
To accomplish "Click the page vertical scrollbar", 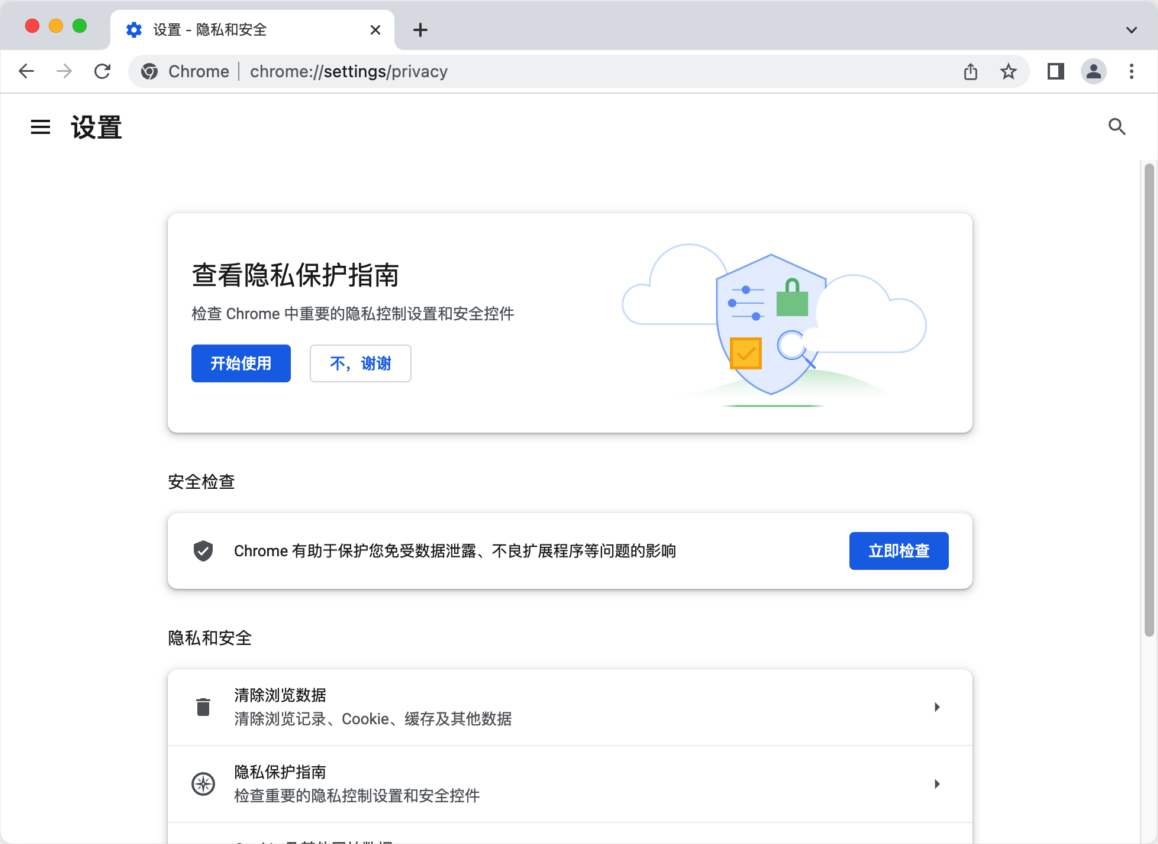I will (1149, 399).
